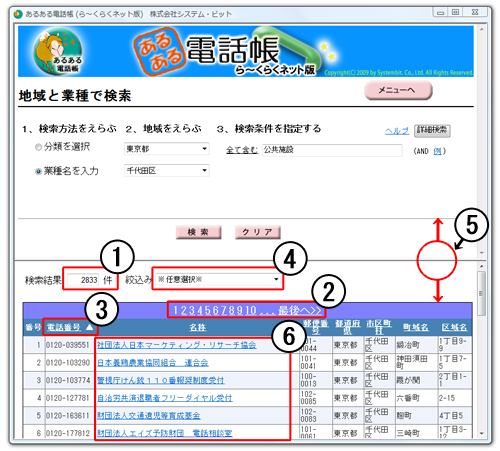The height and width of the screenshot is (451, 500).
Task: Sort by the 区域名 column header
Action: point(454,328)
